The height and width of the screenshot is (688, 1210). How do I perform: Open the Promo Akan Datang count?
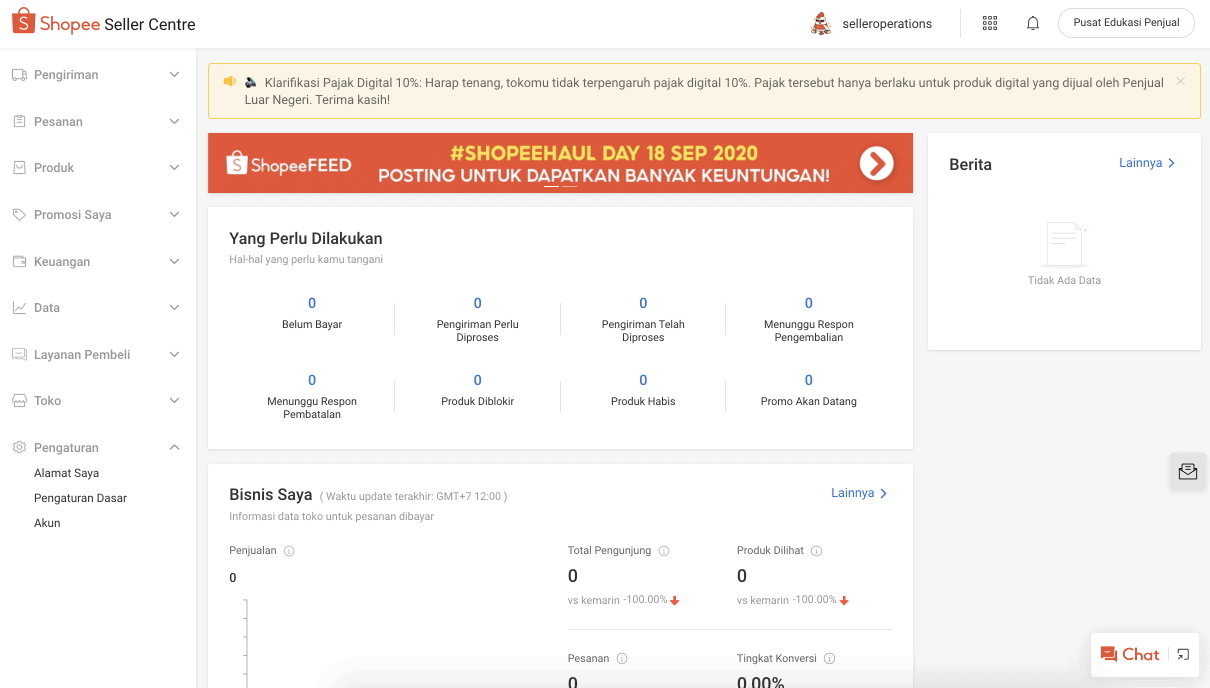(x=809, y=380)
